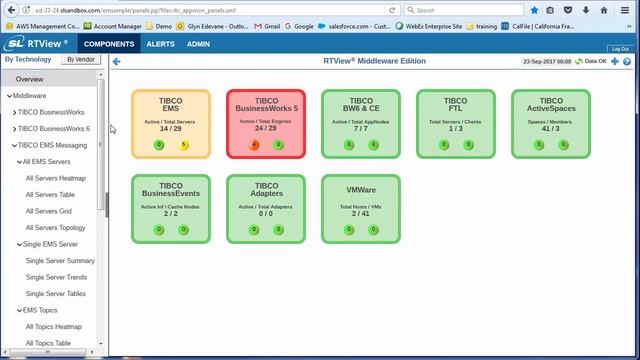640x360 pixels.
Task: Click left green circle on TIBCO Adapters card
Action: click(x=254, y=229)
